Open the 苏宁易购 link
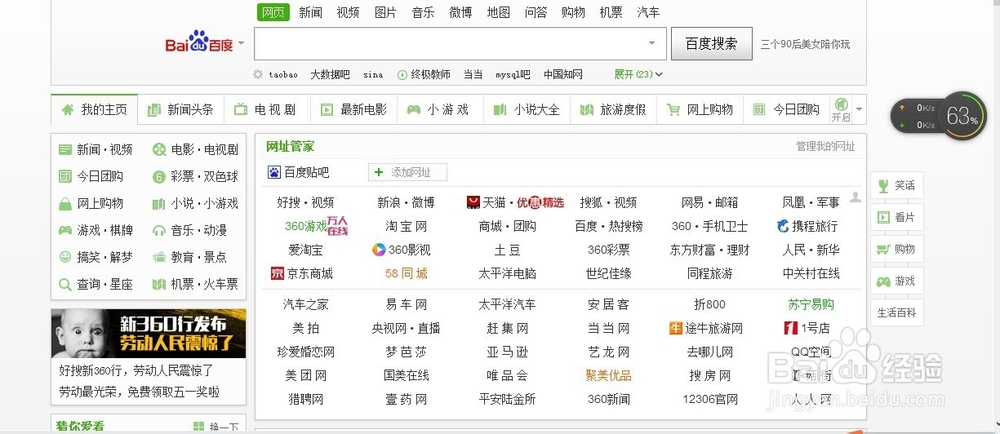The width and height of the screenshot is (1000, 434). [x=811, y=305]
